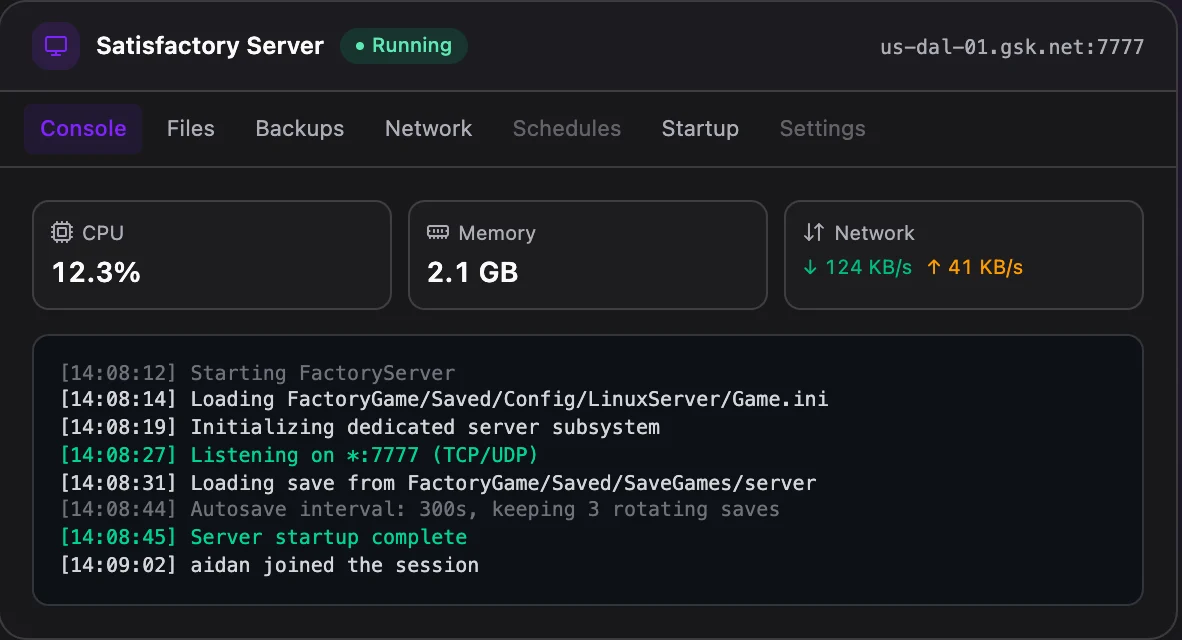Click the orange upload arrow icon
Image resolution: width=1182 pixels, height=640 pixels.
pos(933,268)
